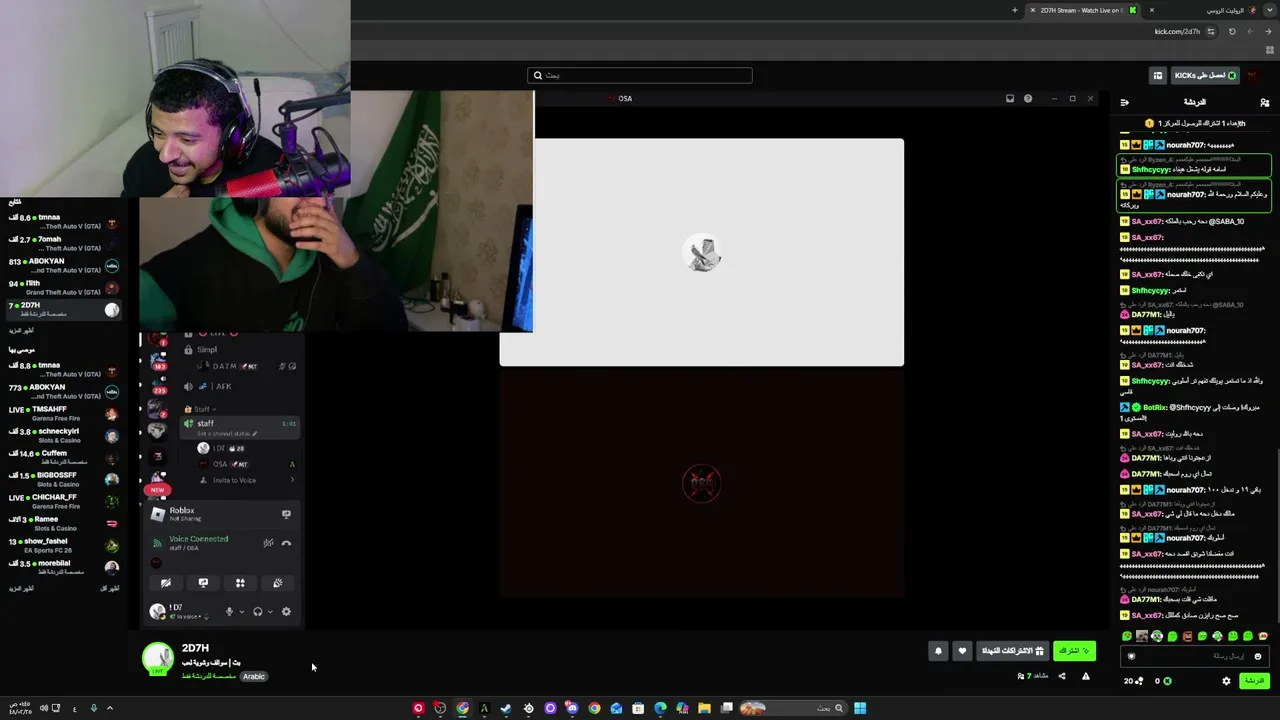Click the Windows taskbar search box
The height and width of the screenshot is (720, 1280).
[793, 708]
